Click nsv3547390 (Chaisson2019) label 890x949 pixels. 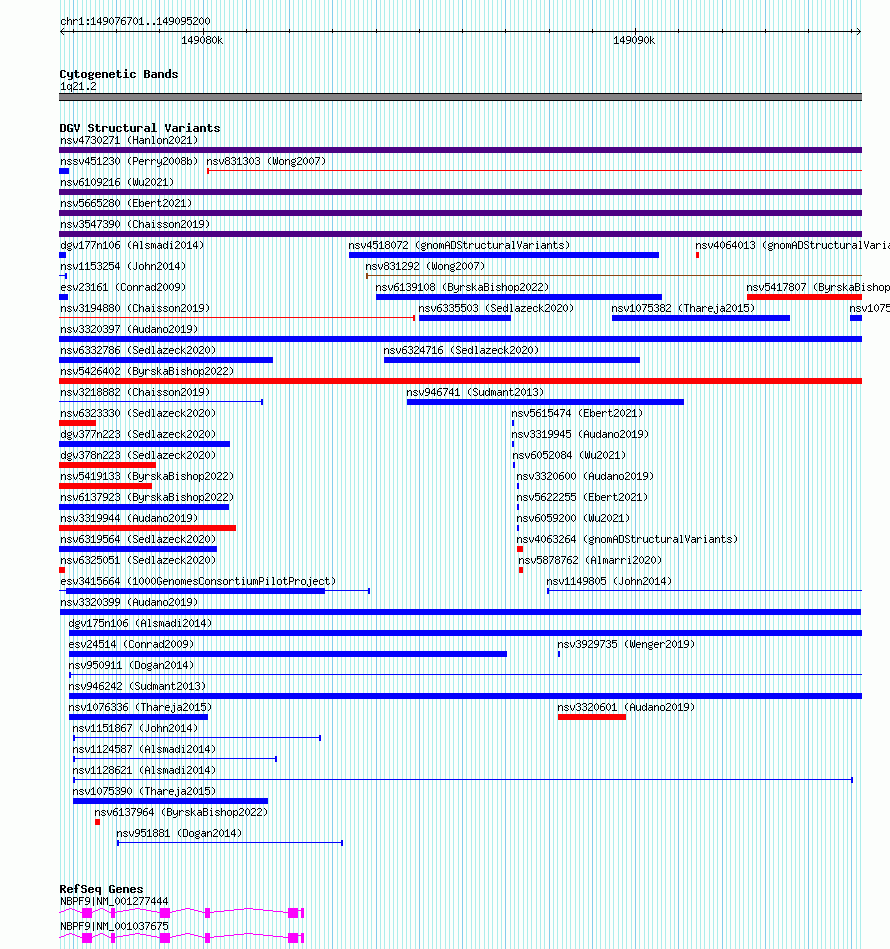pos(135,225)
